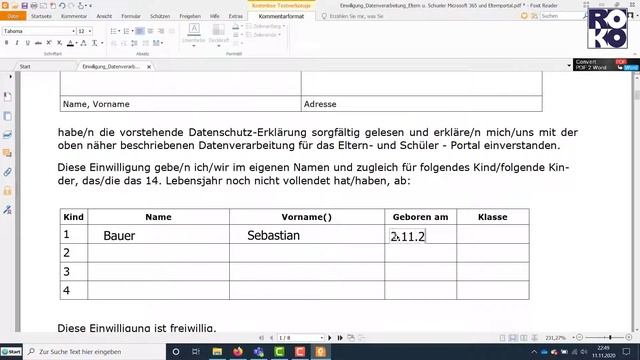Click the font color A swatch
The image size is (640, 360).
[x=70, y=43]
